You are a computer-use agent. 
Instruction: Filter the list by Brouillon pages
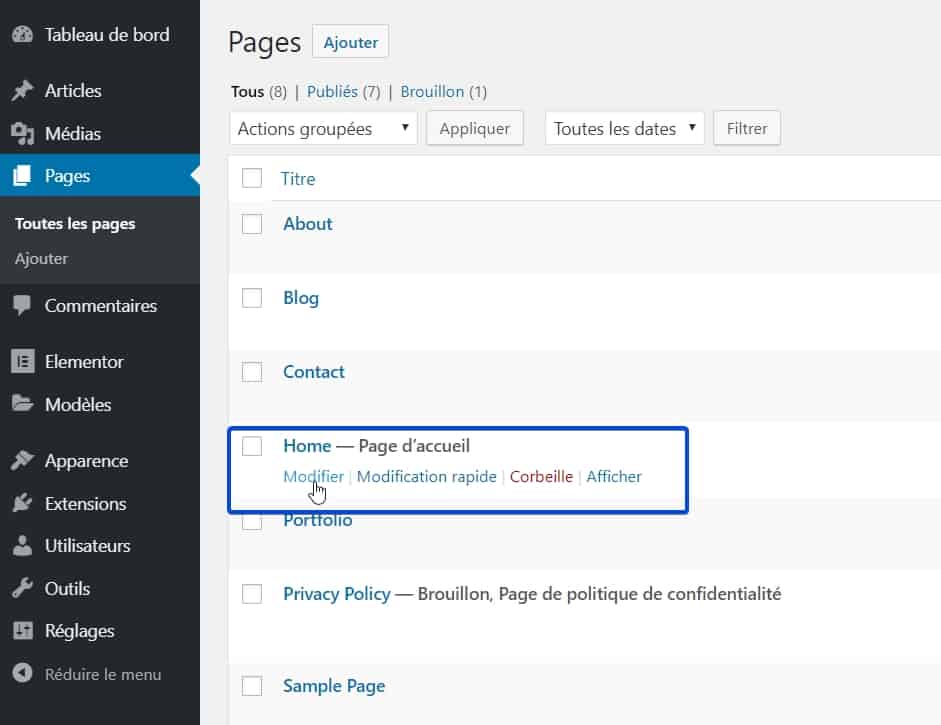(432, 91)
